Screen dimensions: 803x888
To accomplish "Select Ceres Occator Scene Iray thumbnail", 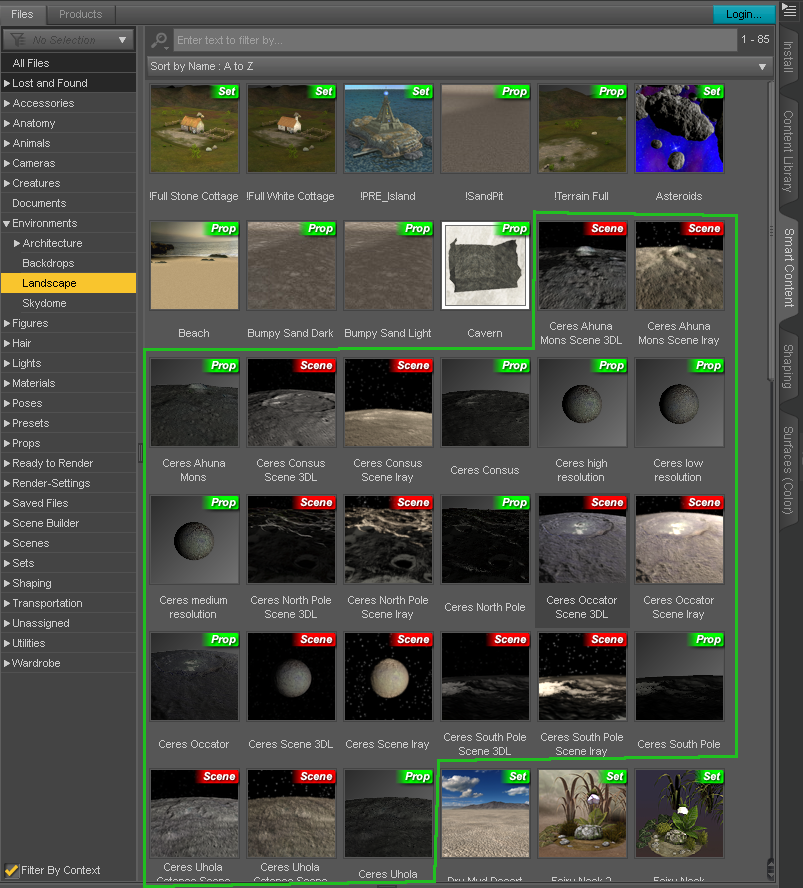I will (x=679, y=540).
